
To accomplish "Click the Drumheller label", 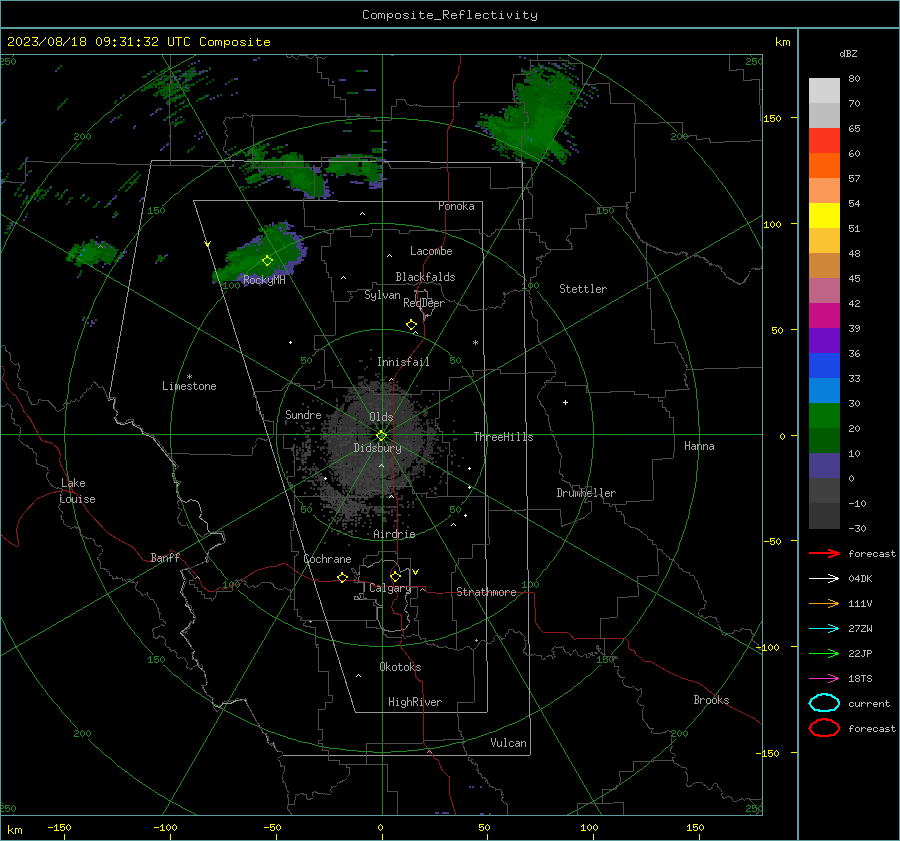I will [x=586, y=493].
